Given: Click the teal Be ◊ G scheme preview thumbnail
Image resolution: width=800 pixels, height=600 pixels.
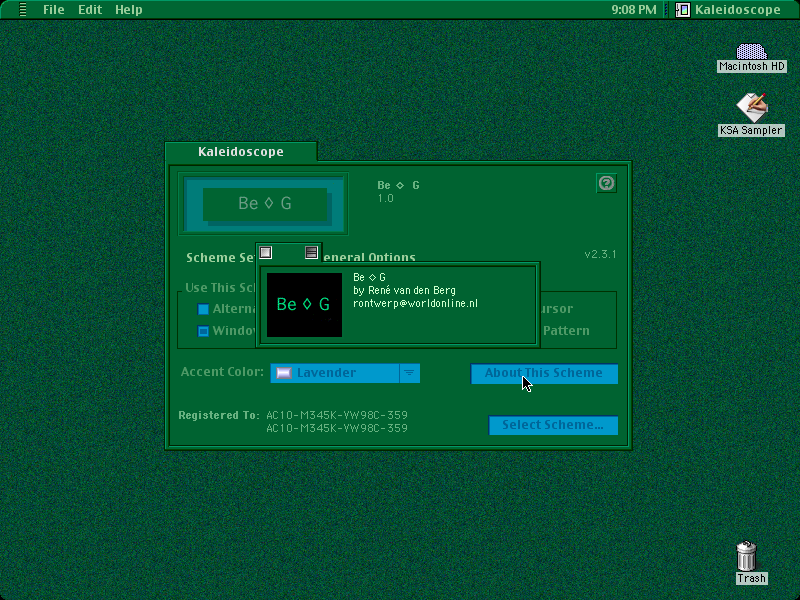Looking at the screenshot, I should click(x=263, y=204).
